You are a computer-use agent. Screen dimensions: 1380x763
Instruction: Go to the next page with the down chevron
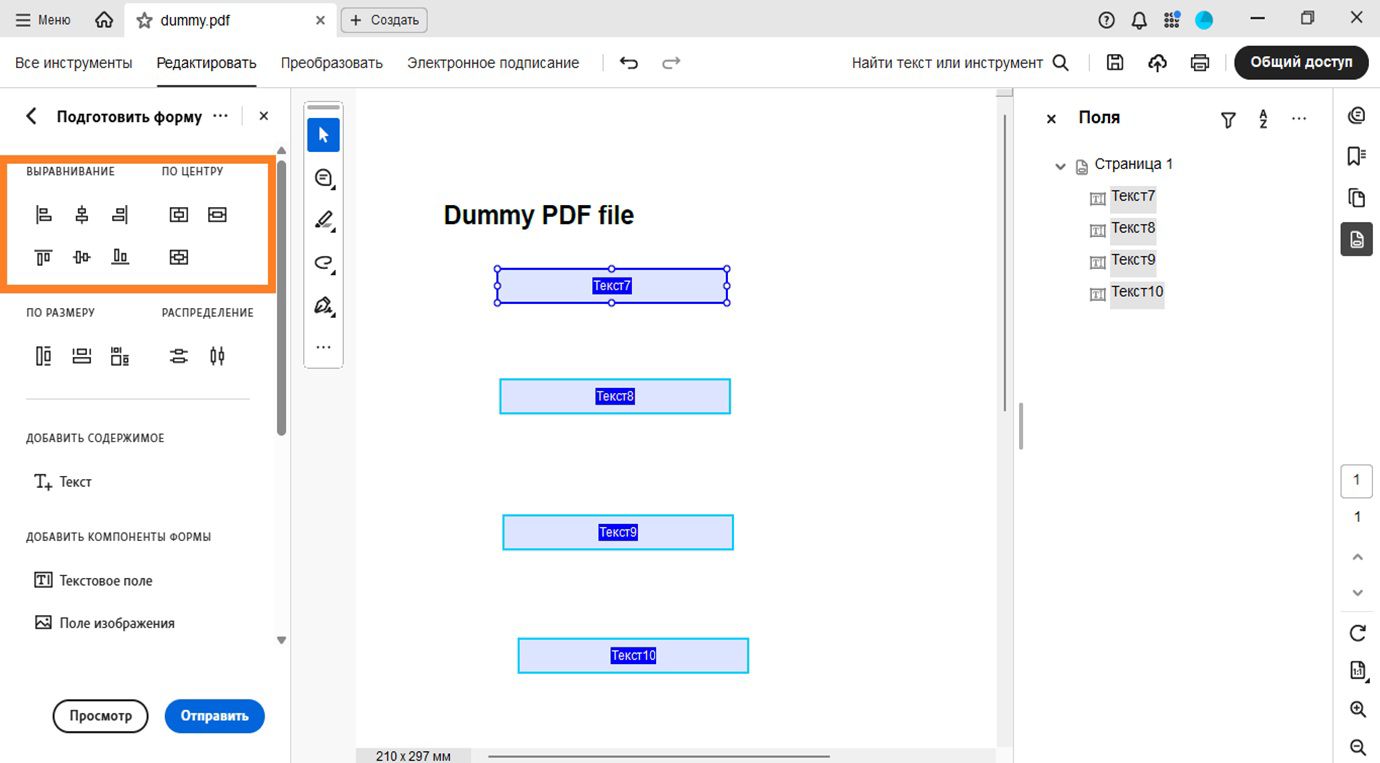click(x=1357, y=593)
